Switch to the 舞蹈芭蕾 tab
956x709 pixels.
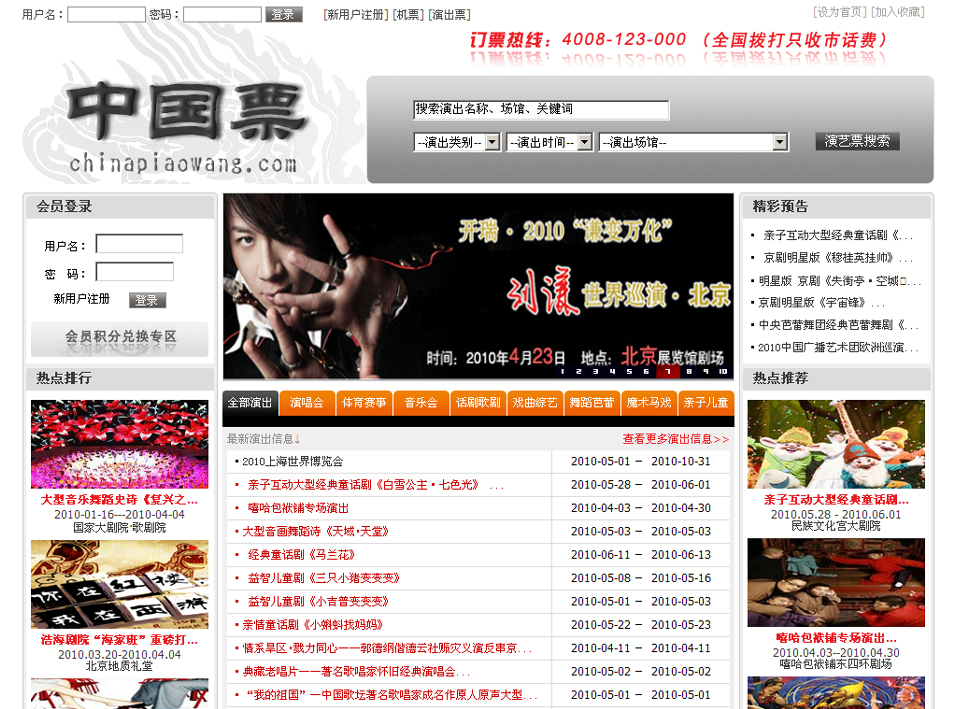pyautogui.click(x=591, y=403)
